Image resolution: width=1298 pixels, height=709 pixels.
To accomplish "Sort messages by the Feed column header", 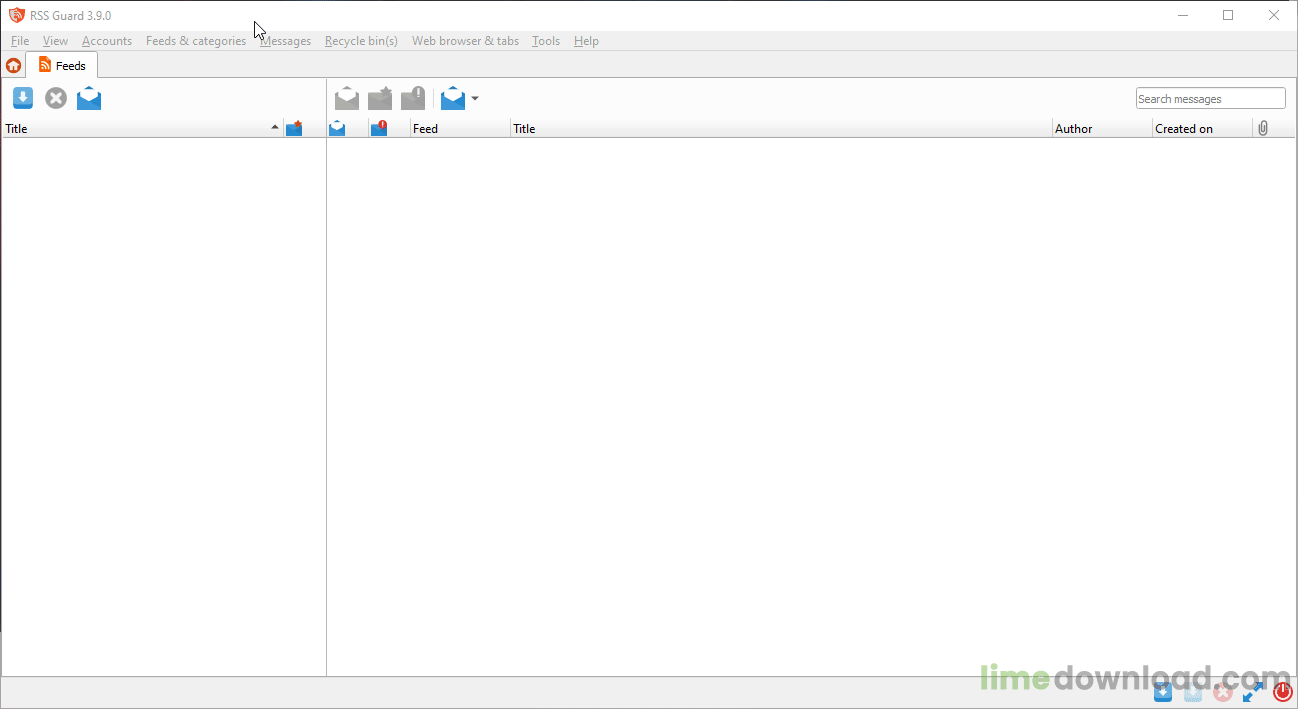I will tap(460, 128).
